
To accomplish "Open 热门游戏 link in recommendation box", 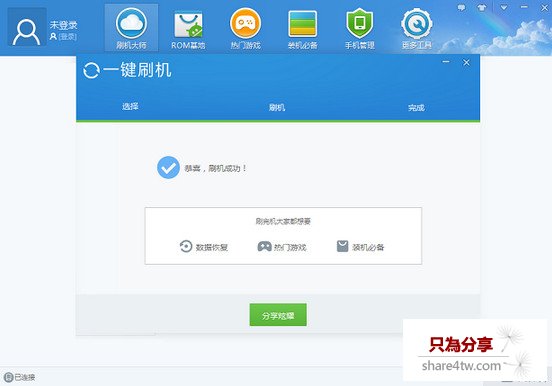I will coord(290,247).
